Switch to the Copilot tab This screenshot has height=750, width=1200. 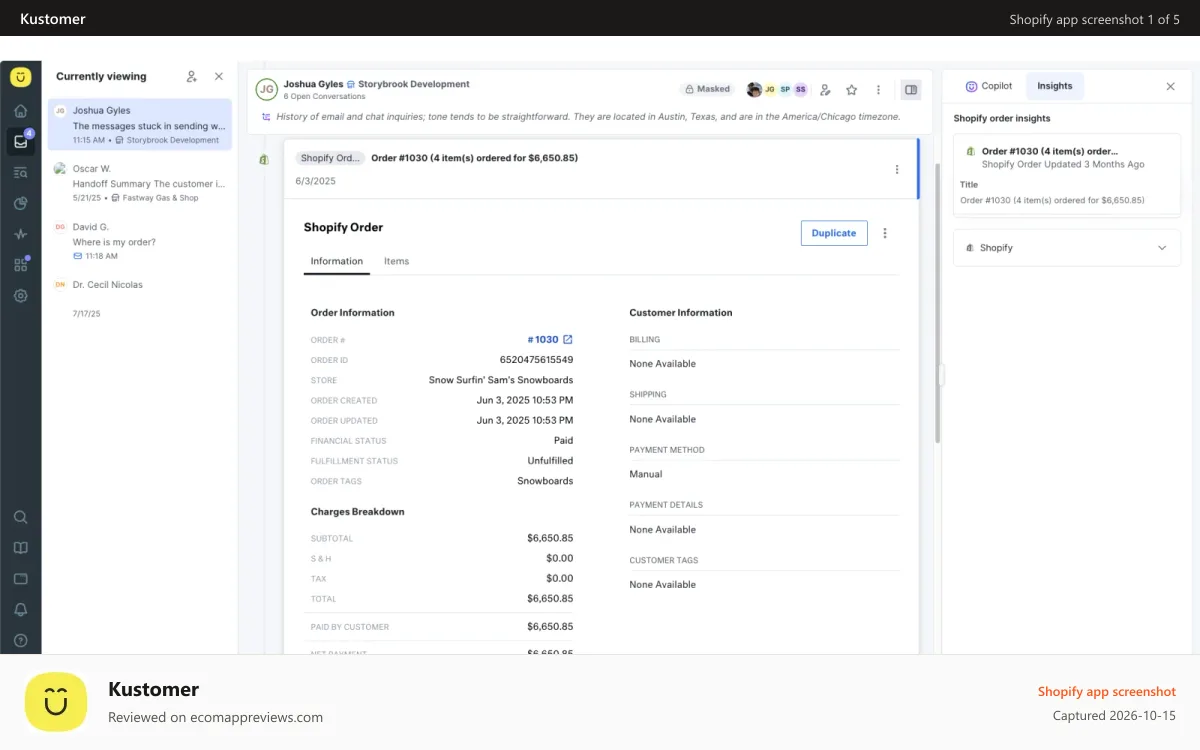pyautogui.click(x=989, y=86)
